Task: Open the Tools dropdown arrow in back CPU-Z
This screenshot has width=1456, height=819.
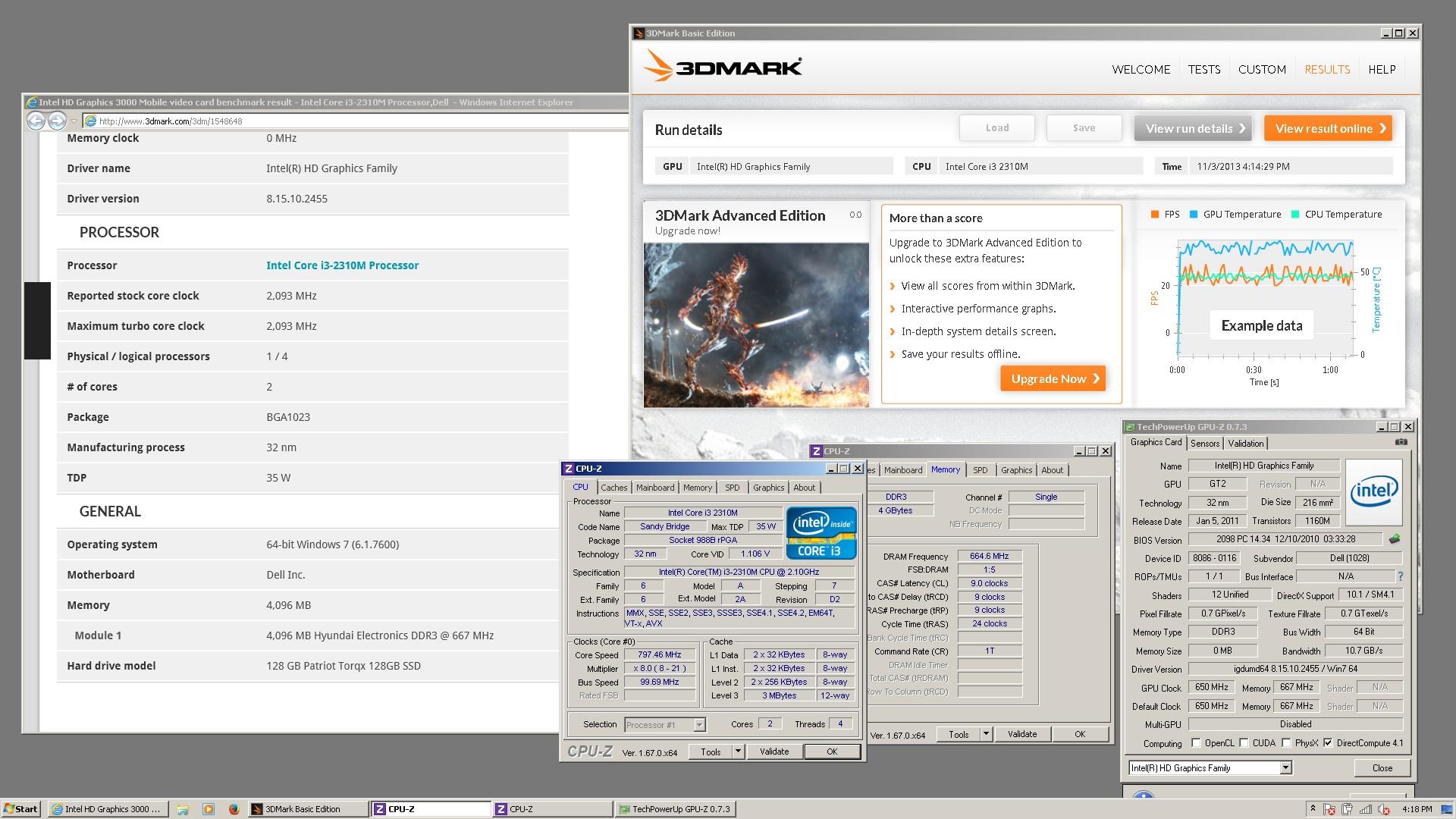Action: tap(986, 734)
